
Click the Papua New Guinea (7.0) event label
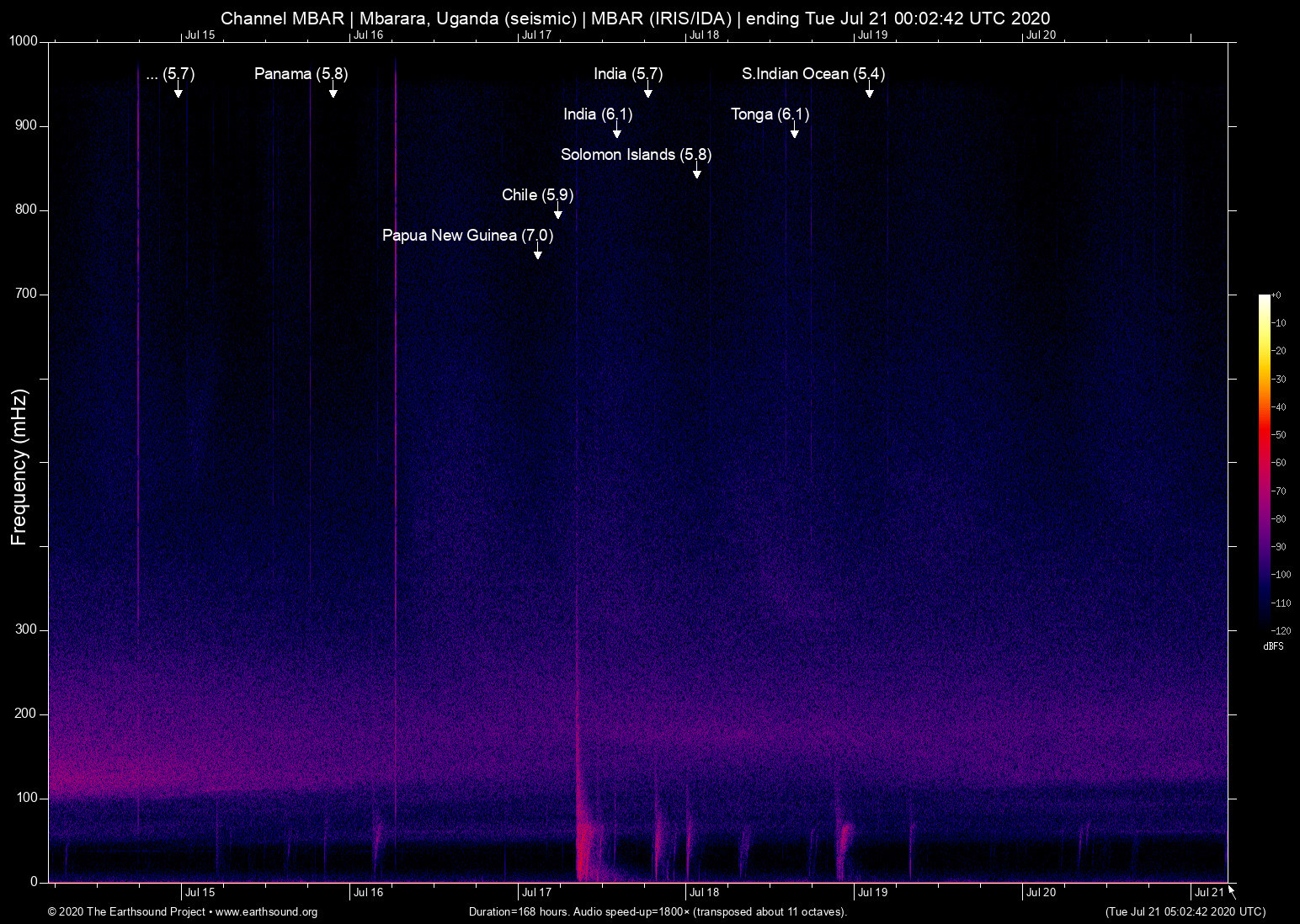click(467, 236)
